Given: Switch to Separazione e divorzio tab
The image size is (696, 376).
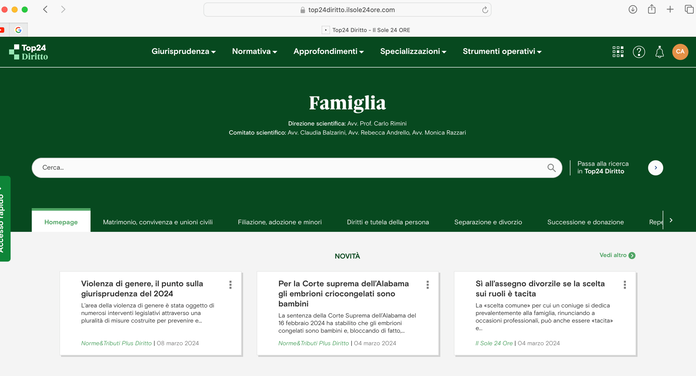Looking at the screenshot, I should pyautogui.click(x=488, y=222).
